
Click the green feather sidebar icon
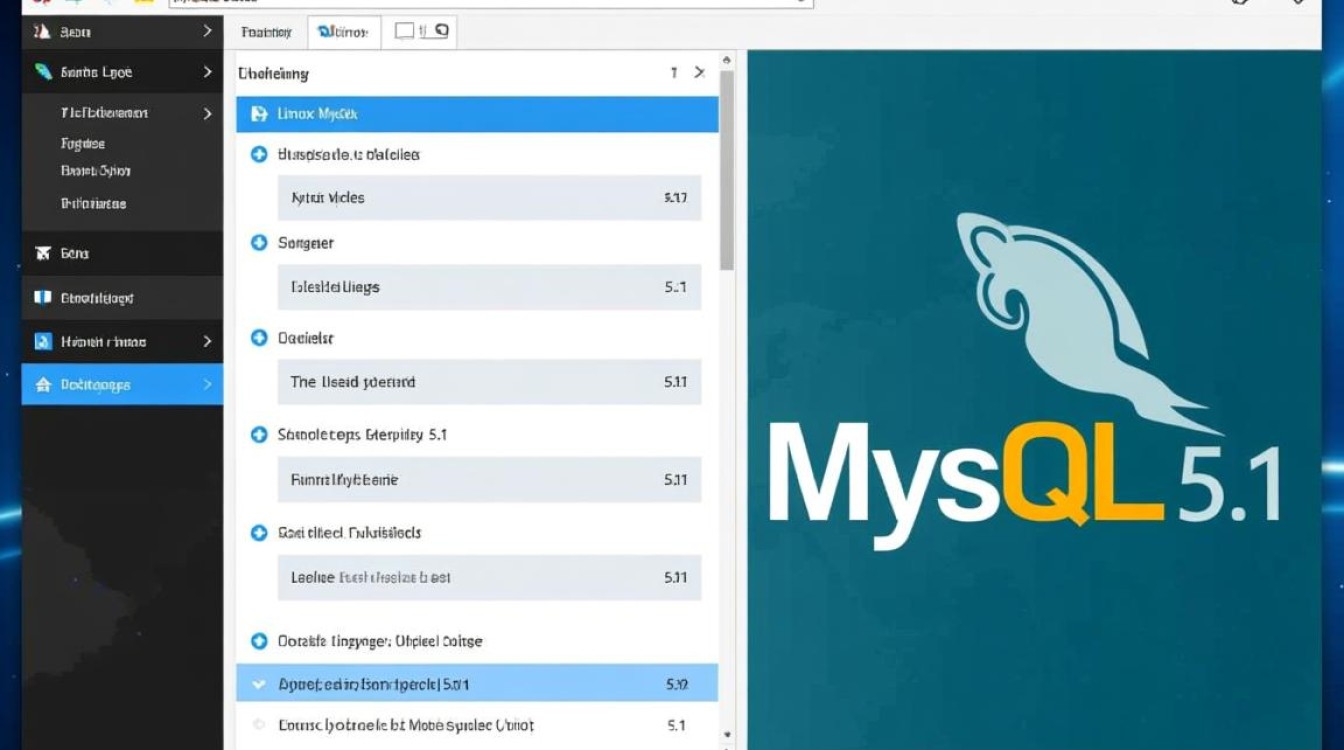[43, 71]
